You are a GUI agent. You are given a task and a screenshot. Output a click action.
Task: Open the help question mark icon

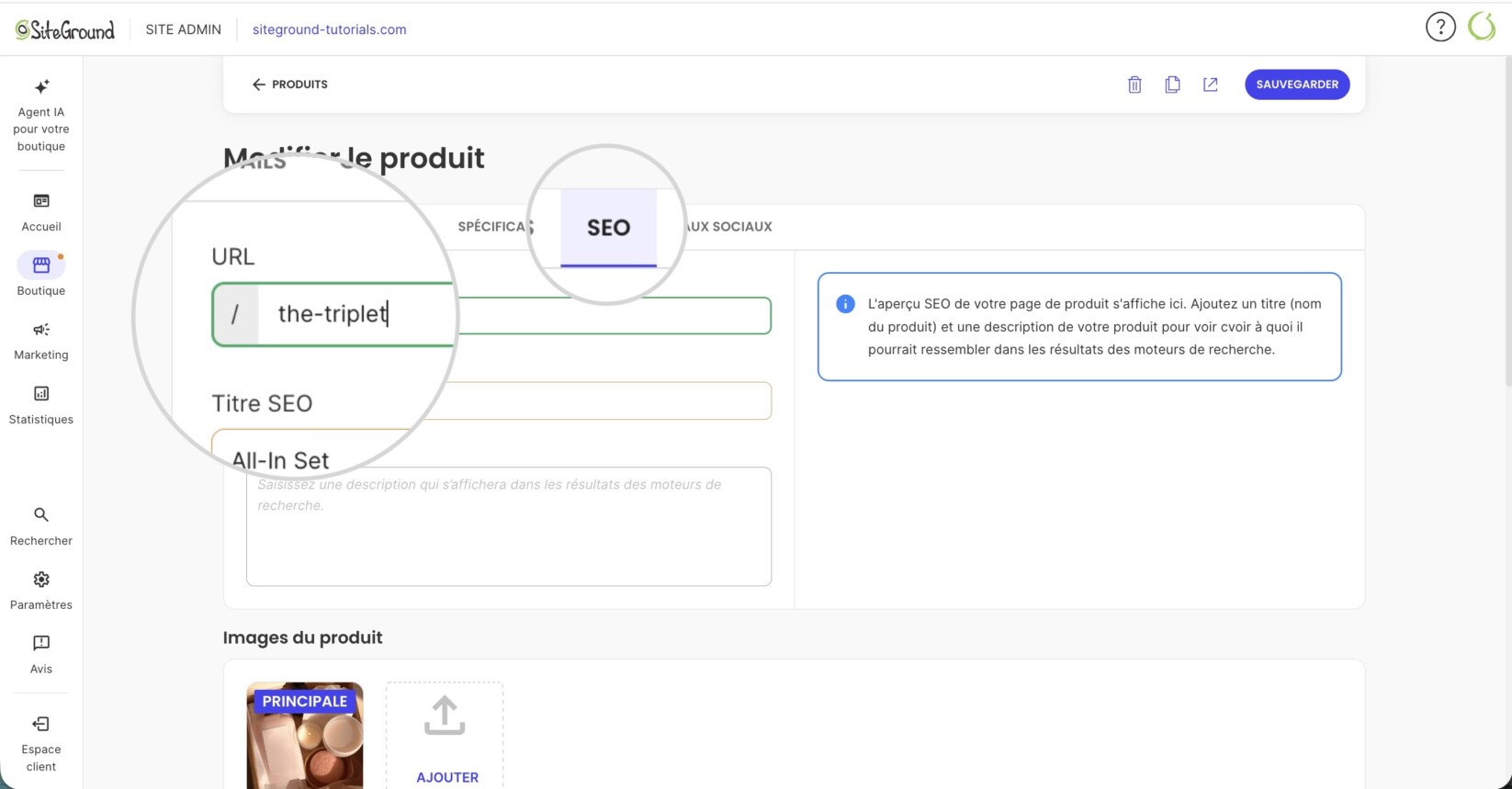[x=1440, y=27]
